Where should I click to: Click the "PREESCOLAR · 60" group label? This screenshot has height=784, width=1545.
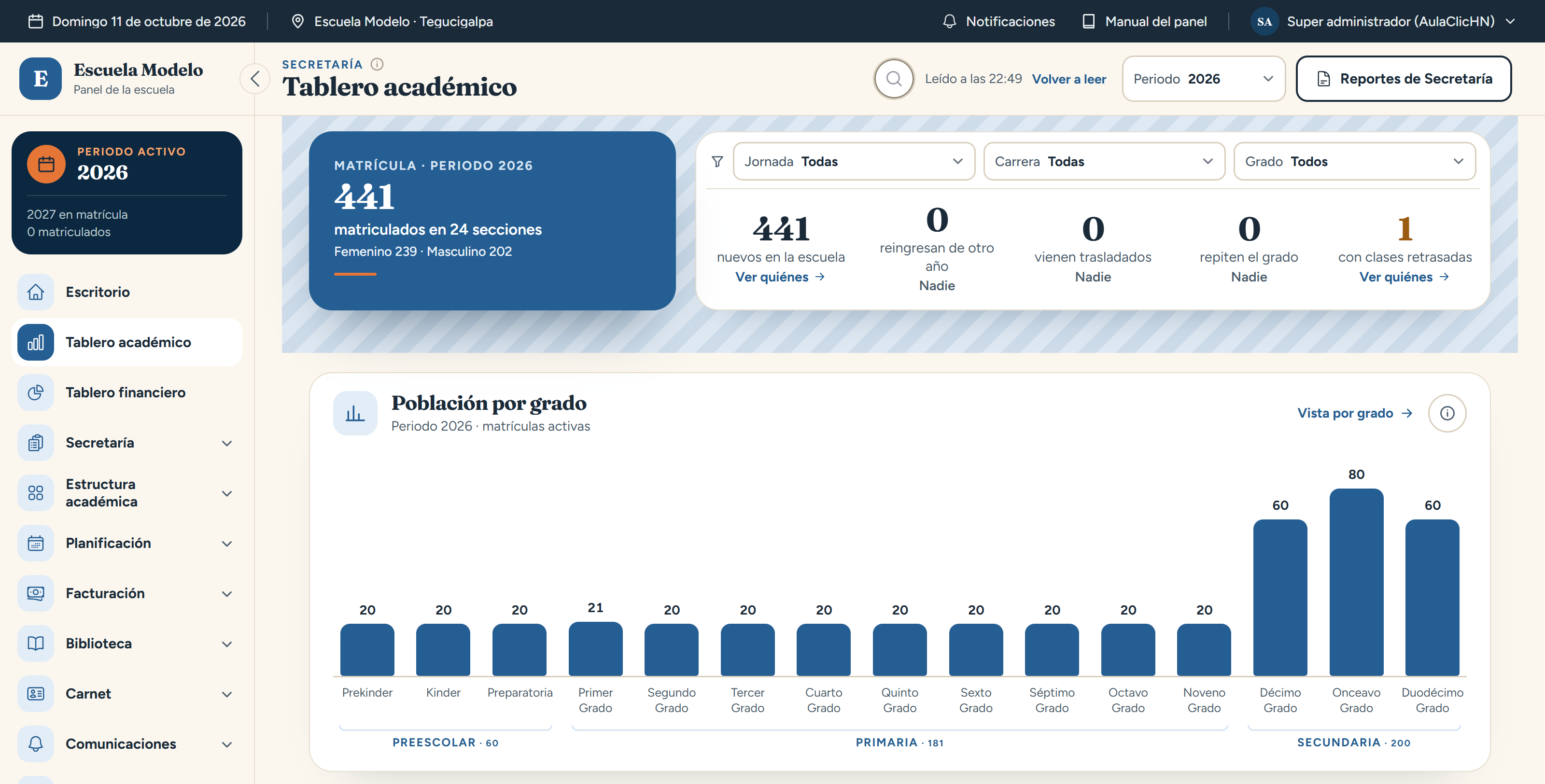pos(445,742)
